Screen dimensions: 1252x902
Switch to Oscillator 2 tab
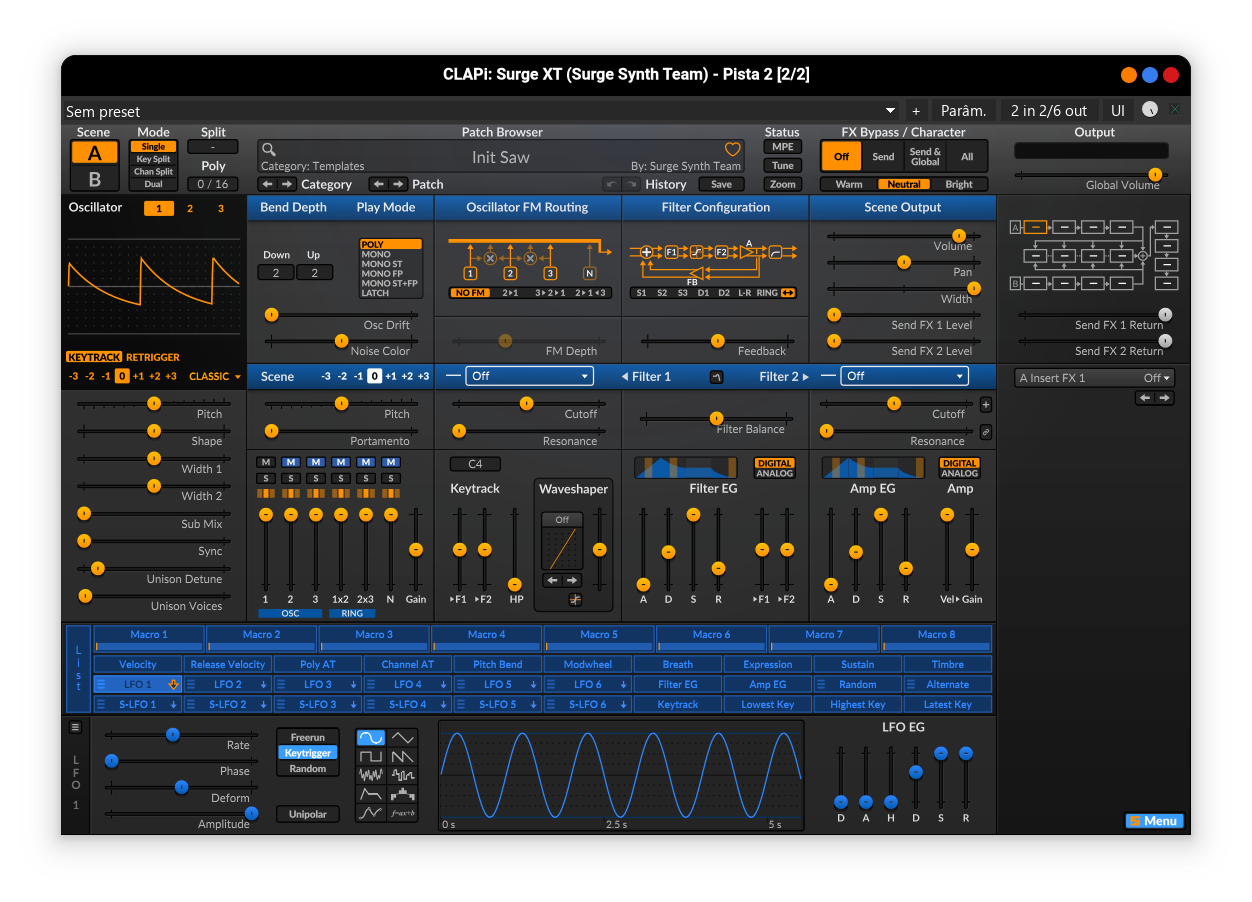pyautogui.click(x=190, y=208)
